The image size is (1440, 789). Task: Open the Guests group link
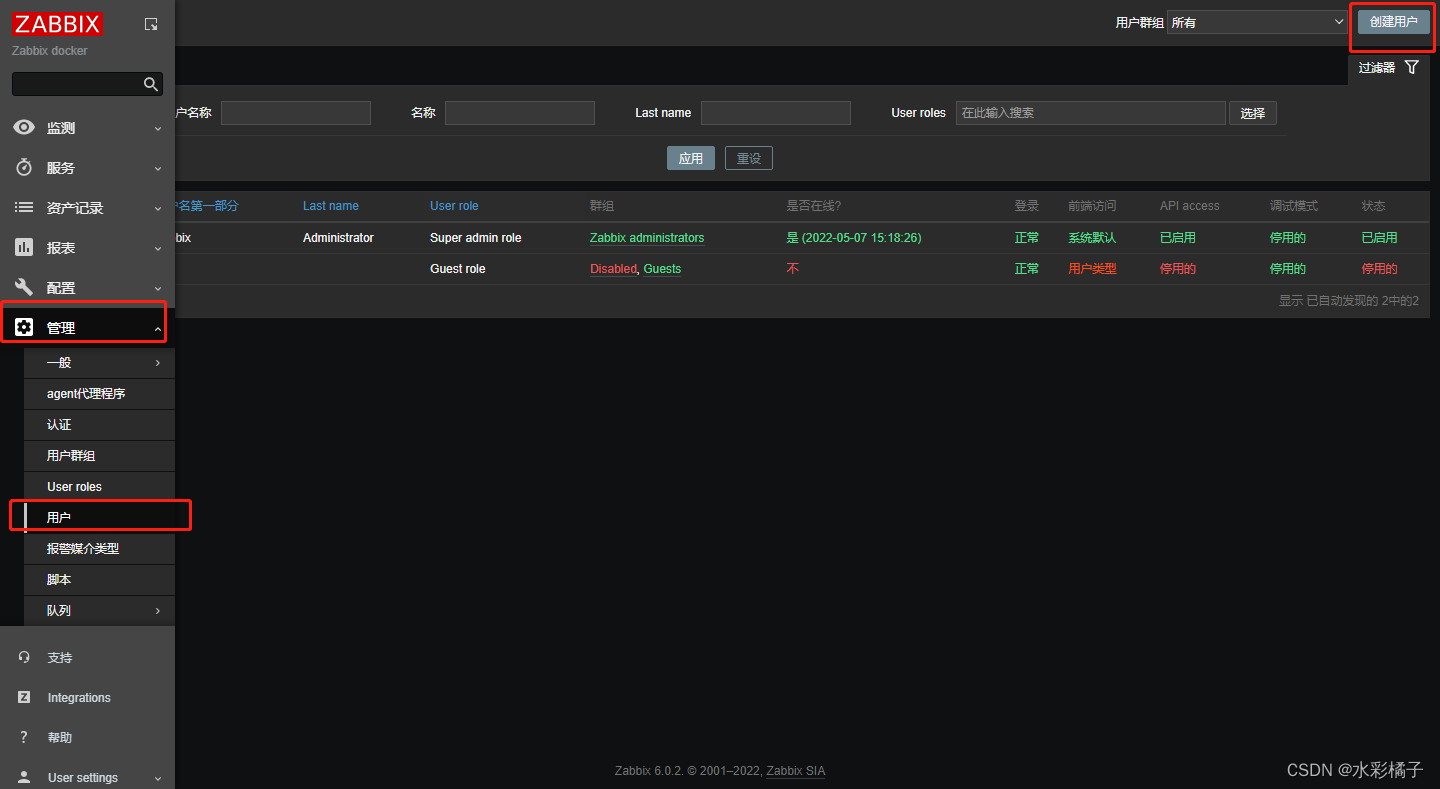662,269
